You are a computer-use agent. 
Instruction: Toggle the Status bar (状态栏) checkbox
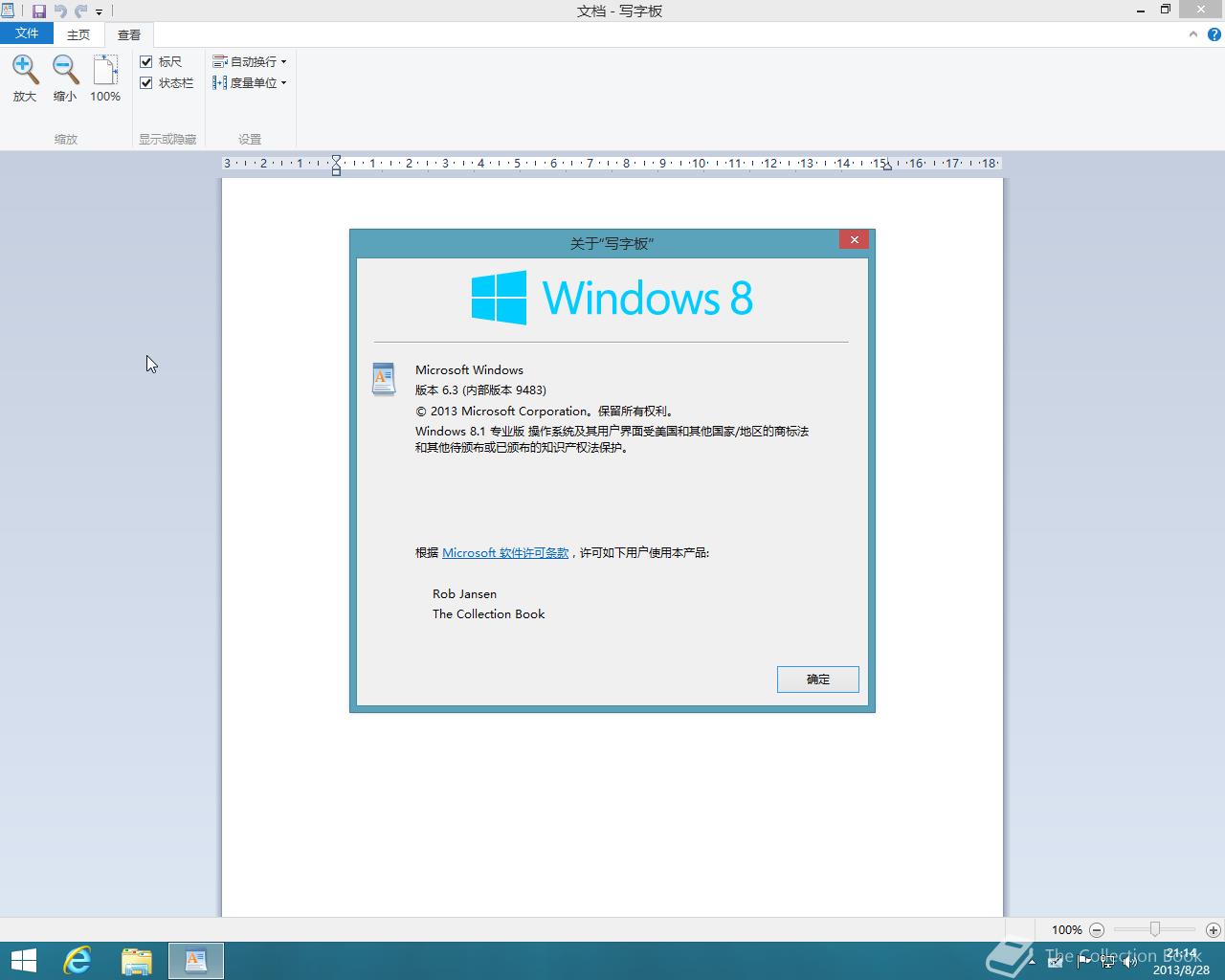(x=146, y=82)
